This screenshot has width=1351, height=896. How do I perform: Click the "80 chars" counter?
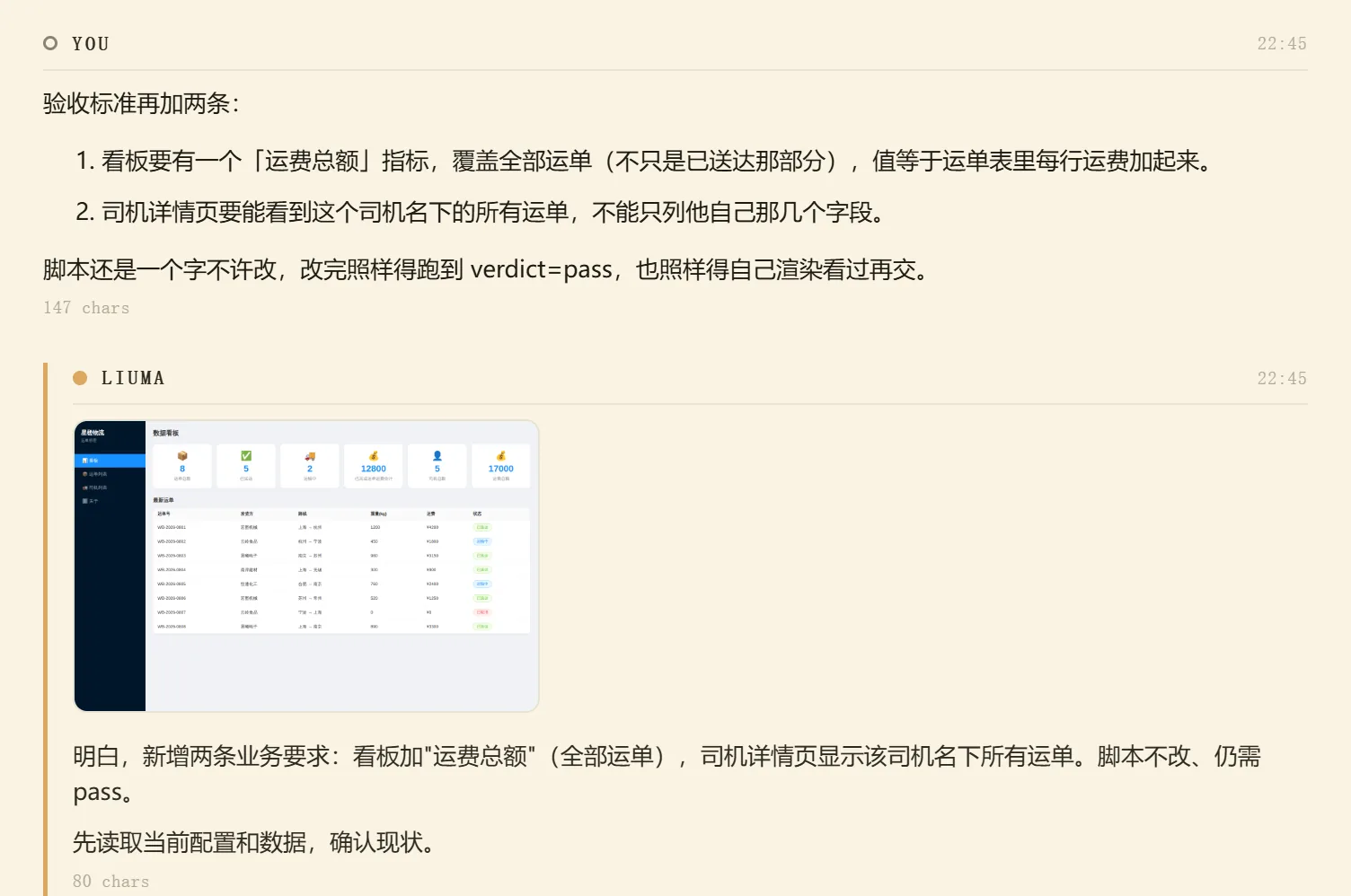point(111,882)
